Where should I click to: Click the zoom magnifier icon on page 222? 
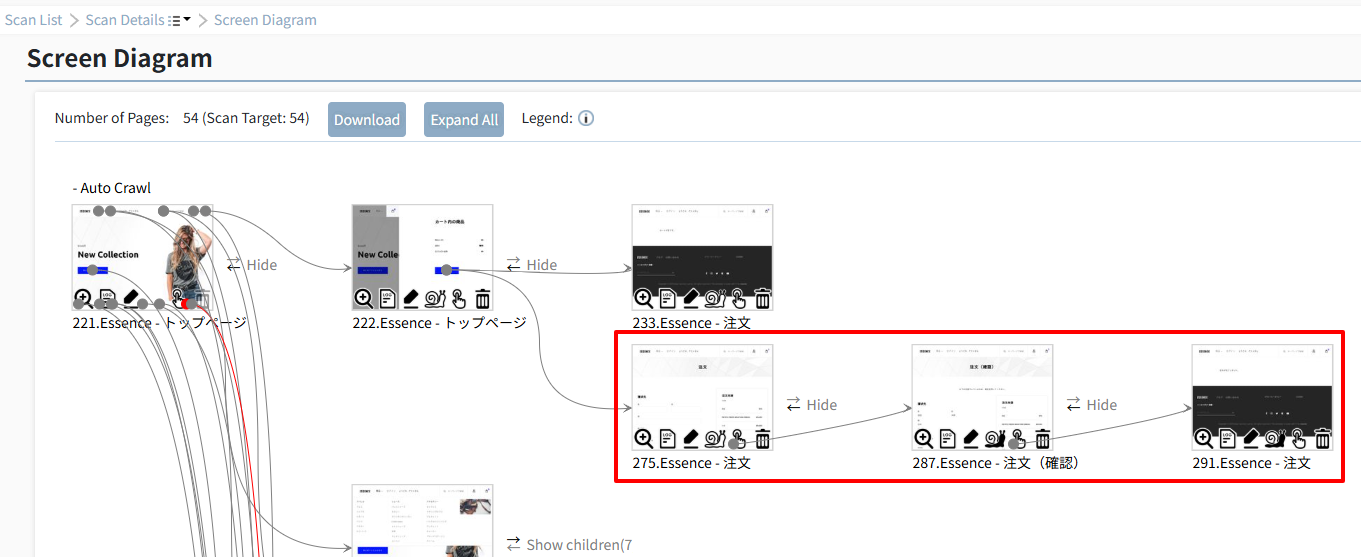[363, 298]
